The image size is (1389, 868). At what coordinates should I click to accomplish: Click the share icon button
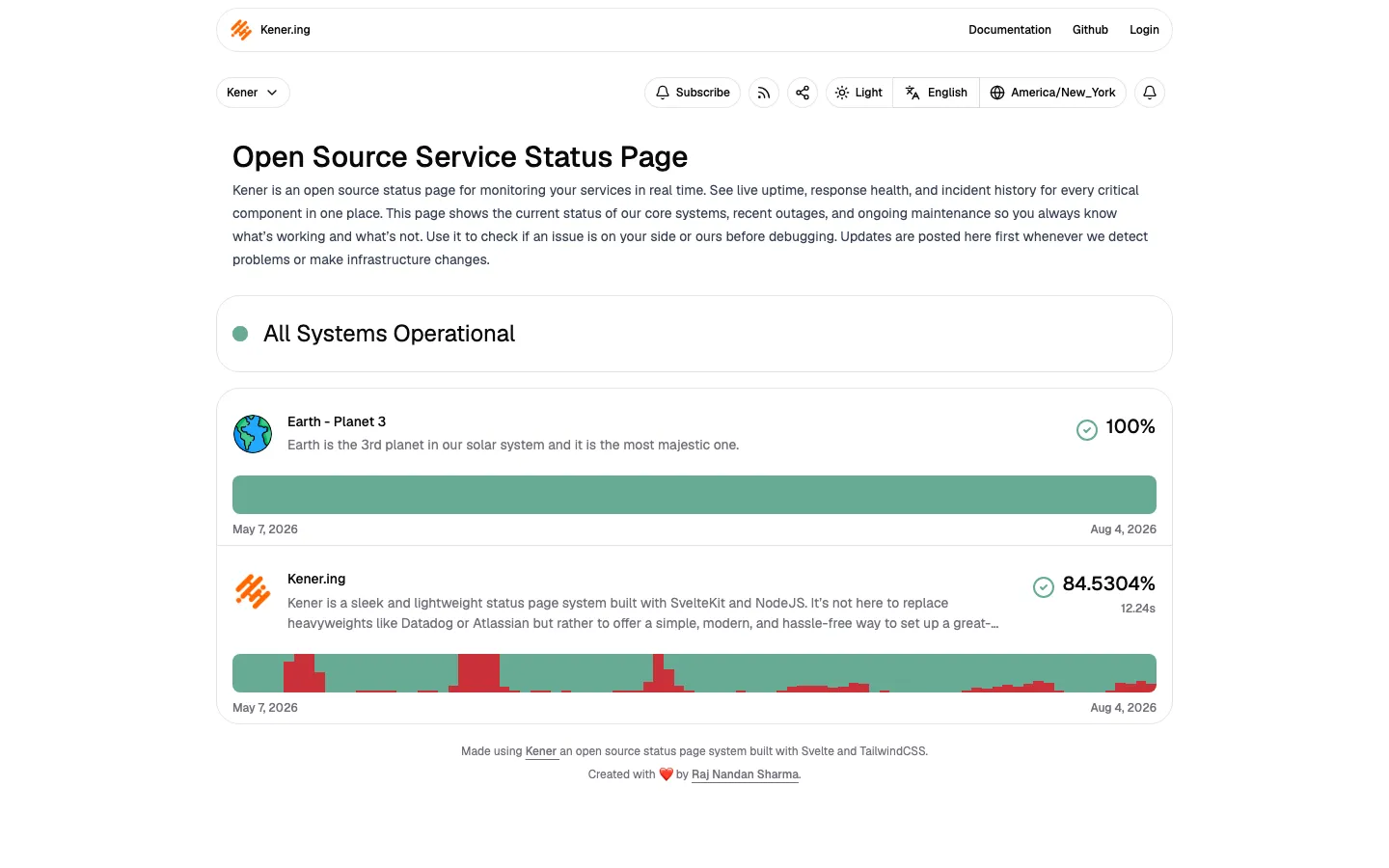[803, 93]
